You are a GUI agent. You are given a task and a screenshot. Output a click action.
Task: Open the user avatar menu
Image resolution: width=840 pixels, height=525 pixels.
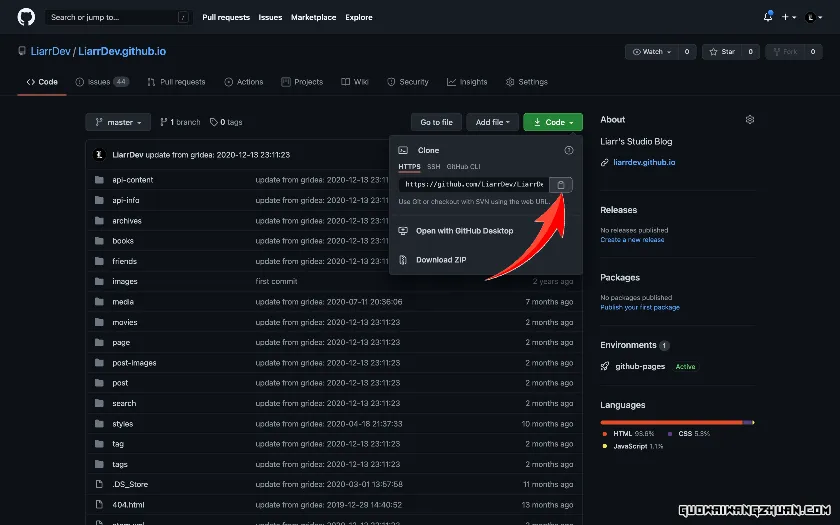click(814, 17)
